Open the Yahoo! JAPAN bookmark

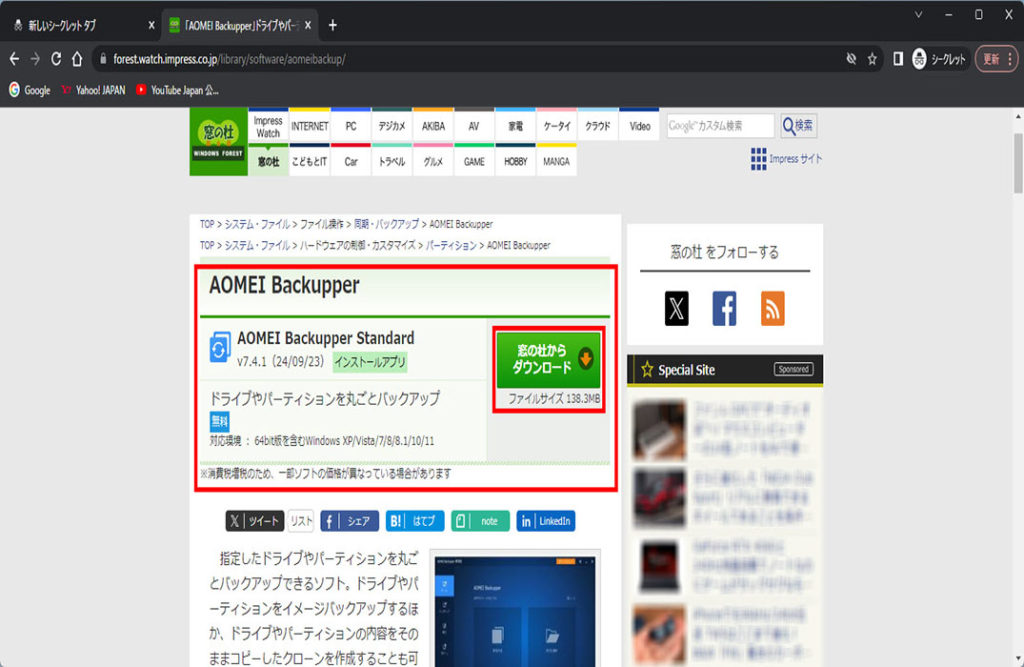click(x=93, y=90)
